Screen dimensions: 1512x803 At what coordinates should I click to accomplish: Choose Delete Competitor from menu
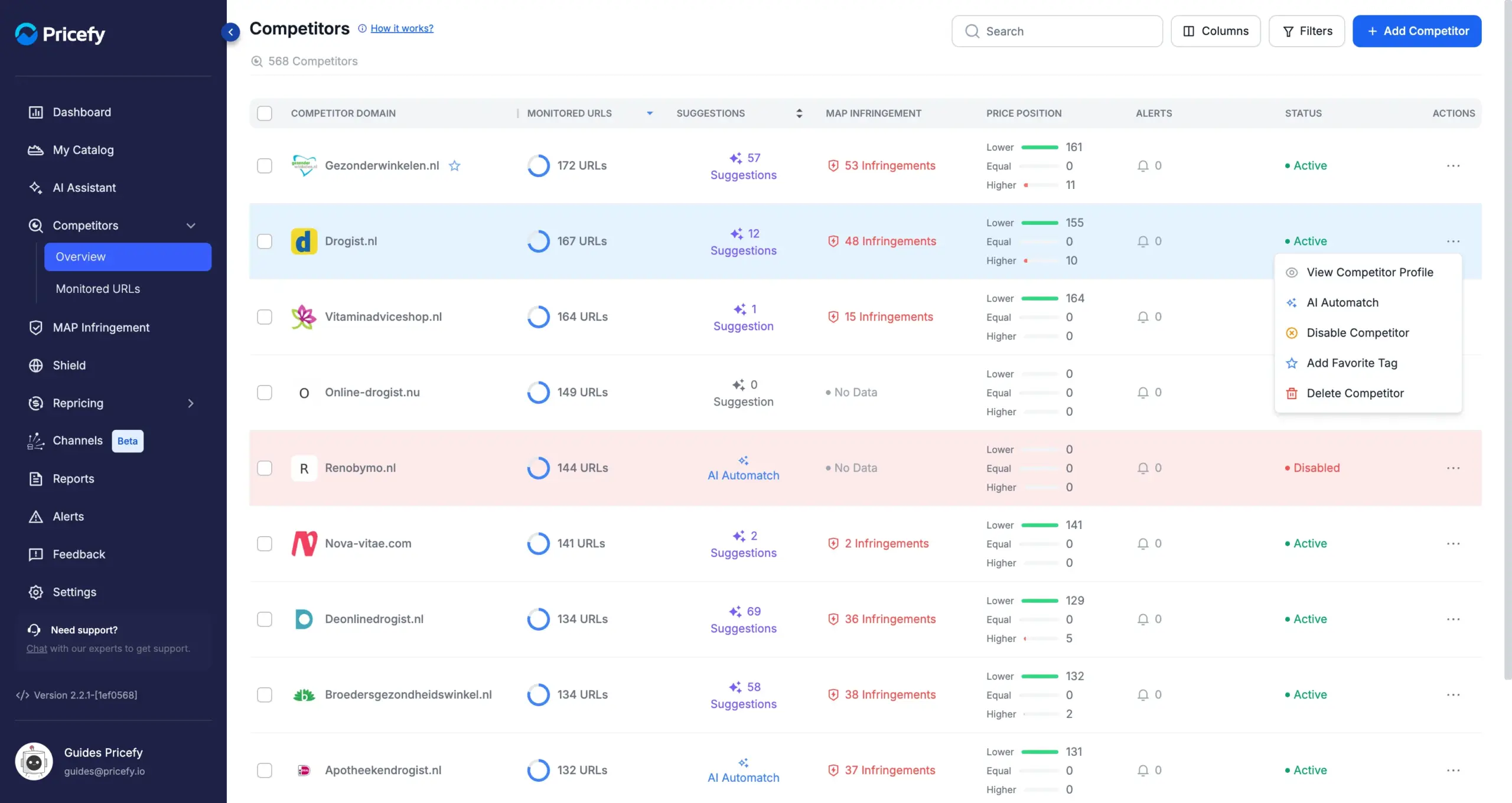click(x=1368, y=393)
